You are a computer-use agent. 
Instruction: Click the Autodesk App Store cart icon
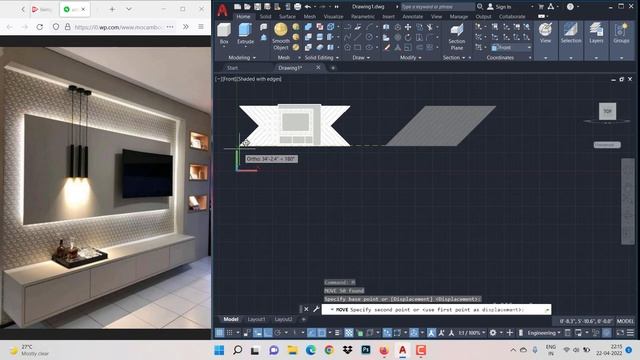point(541,7)
